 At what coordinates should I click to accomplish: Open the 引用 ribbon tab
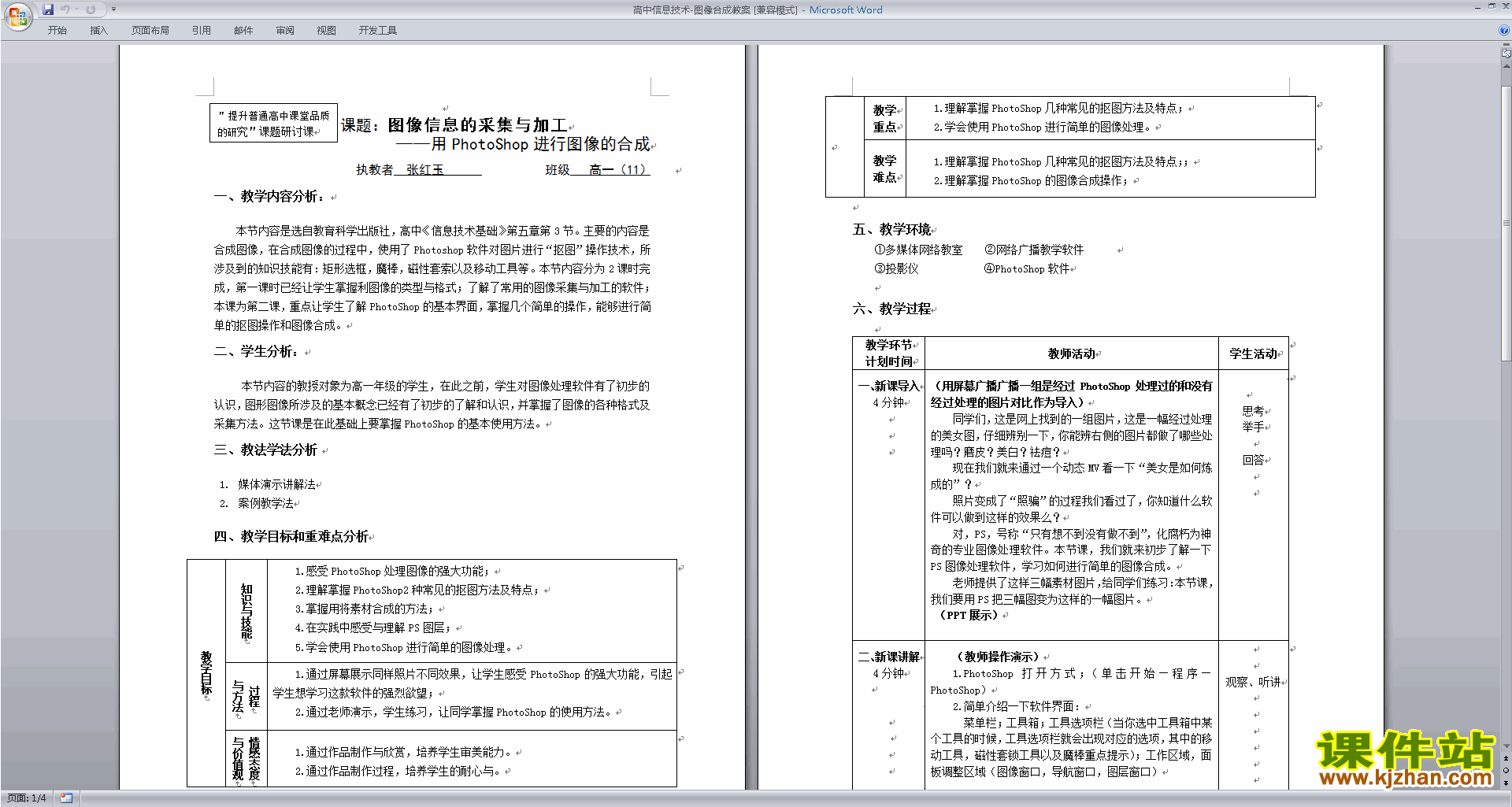[x=202, y=31]
